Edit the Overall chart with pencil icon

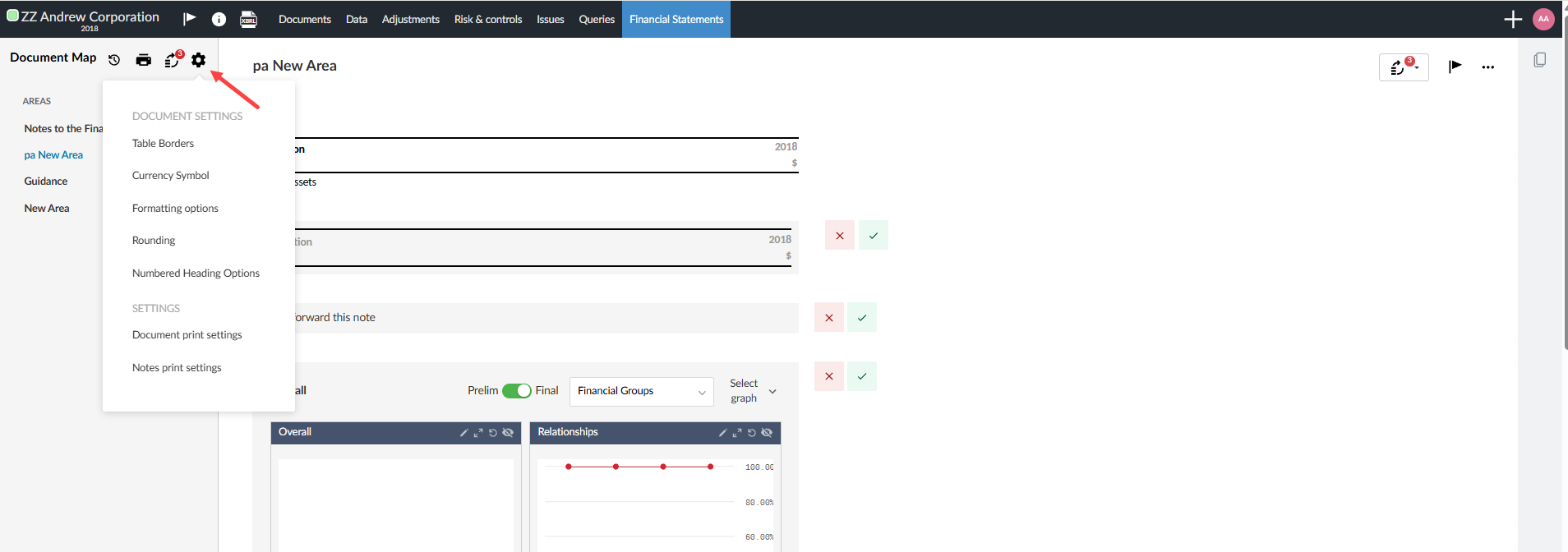coord(463,433)
